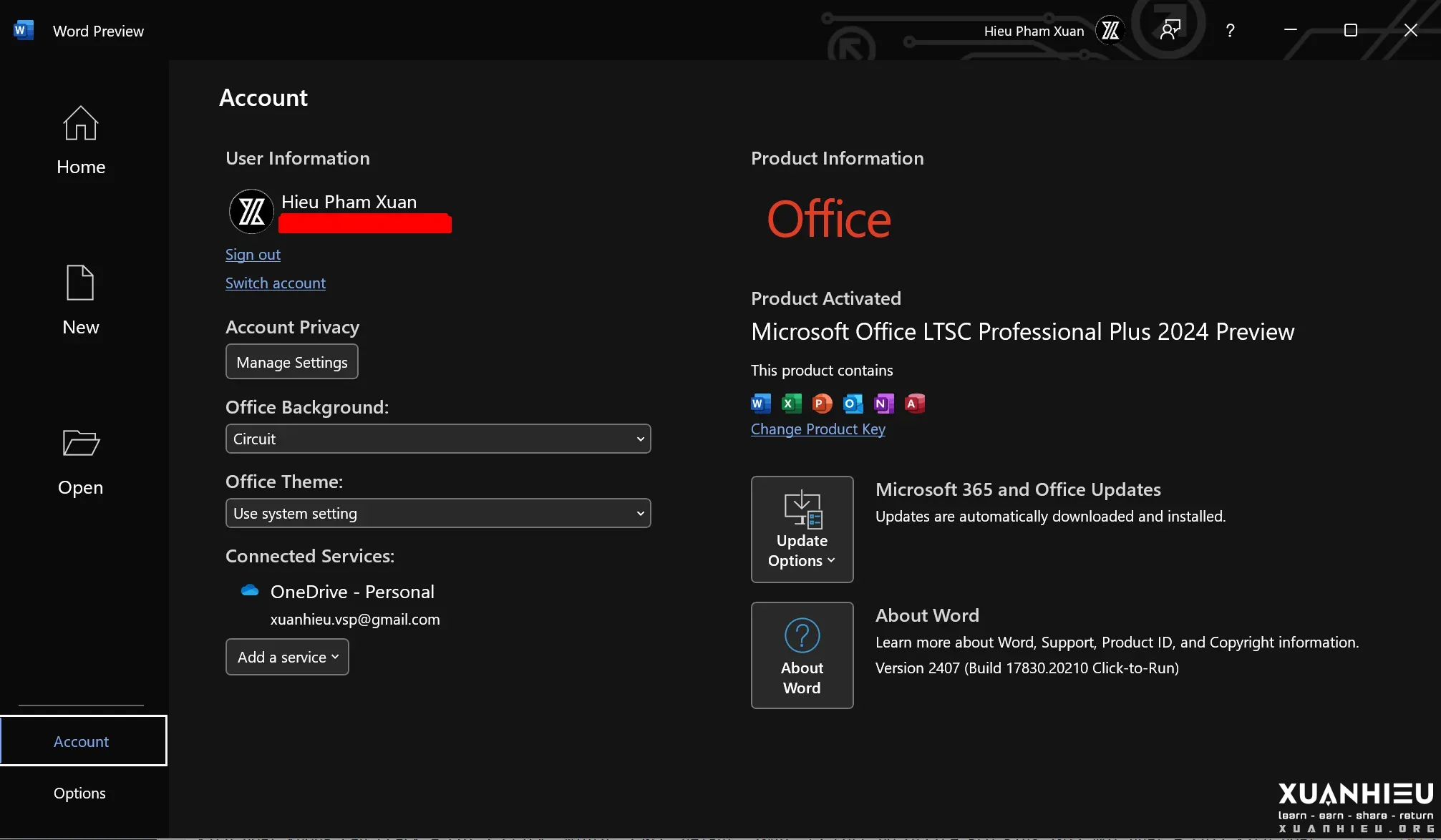Click the Word logo in the title bar
The width and height of the screenshot is (1441, 840).
pyautogui.click(x=23, y=30)
